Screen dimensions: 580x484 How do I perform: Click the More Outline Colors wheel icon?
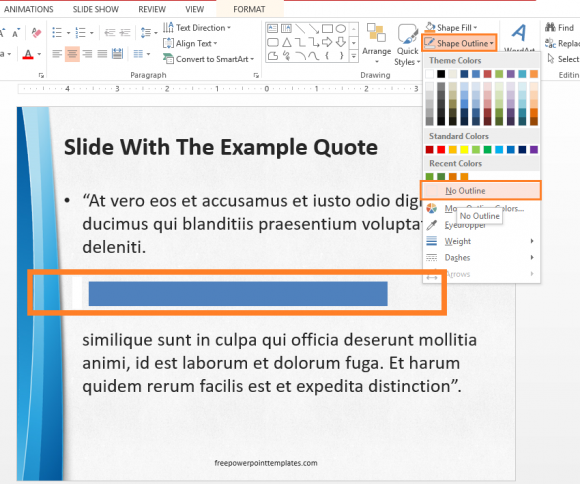pos(432,208)
